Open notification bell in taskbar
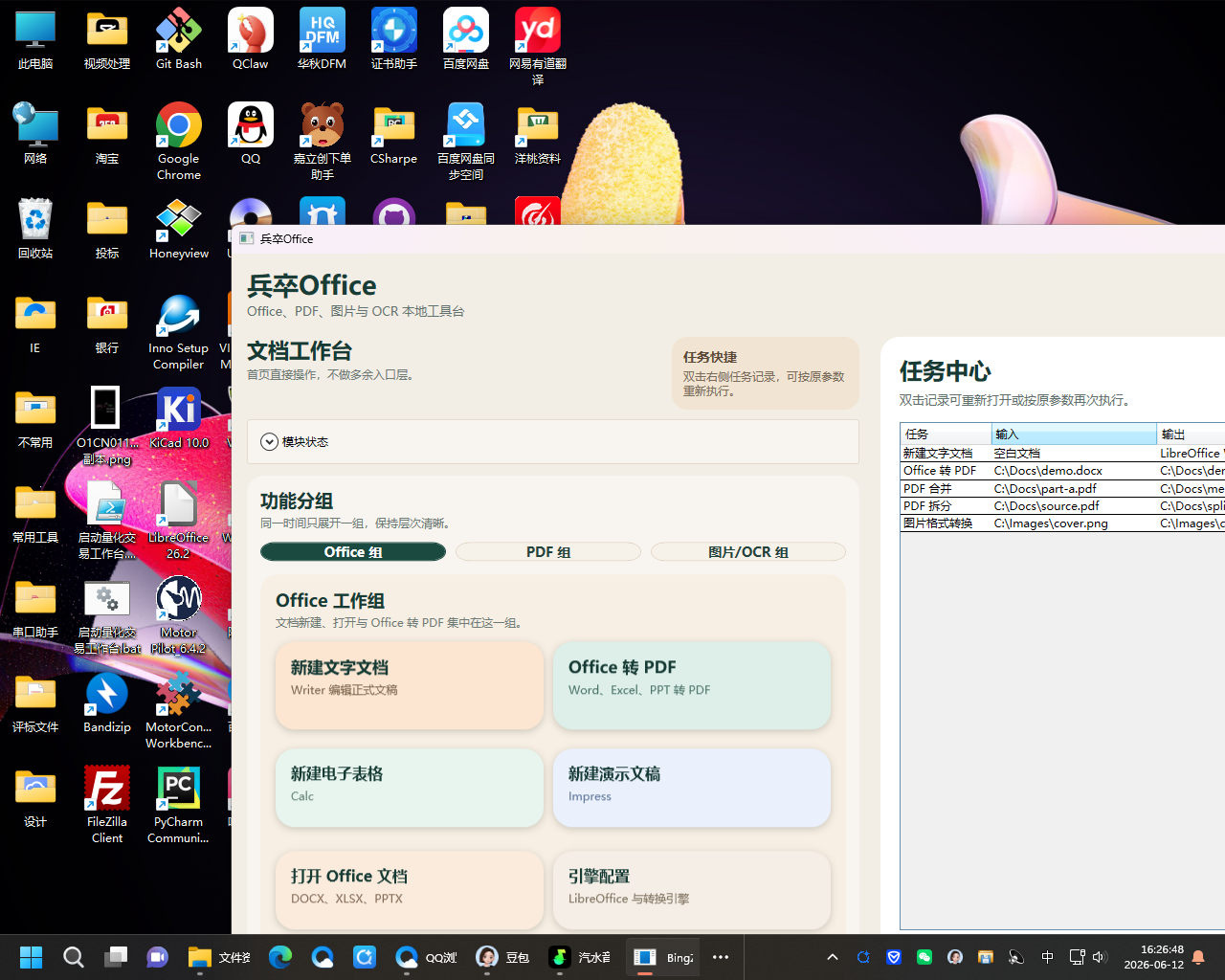The height and width of the screenshot is (980, 1225). [1198, 957]
